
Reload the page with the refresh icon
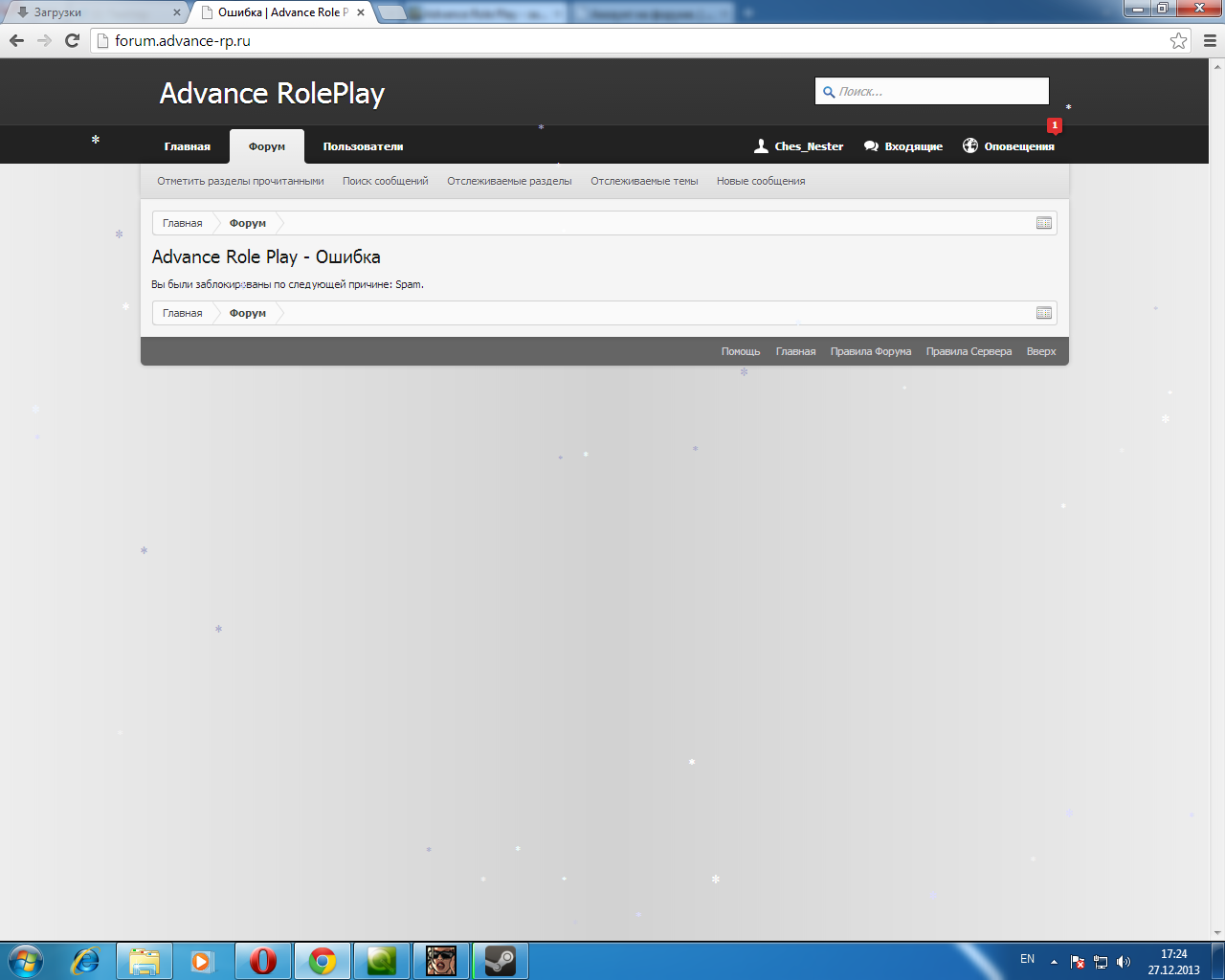[72, 40]
